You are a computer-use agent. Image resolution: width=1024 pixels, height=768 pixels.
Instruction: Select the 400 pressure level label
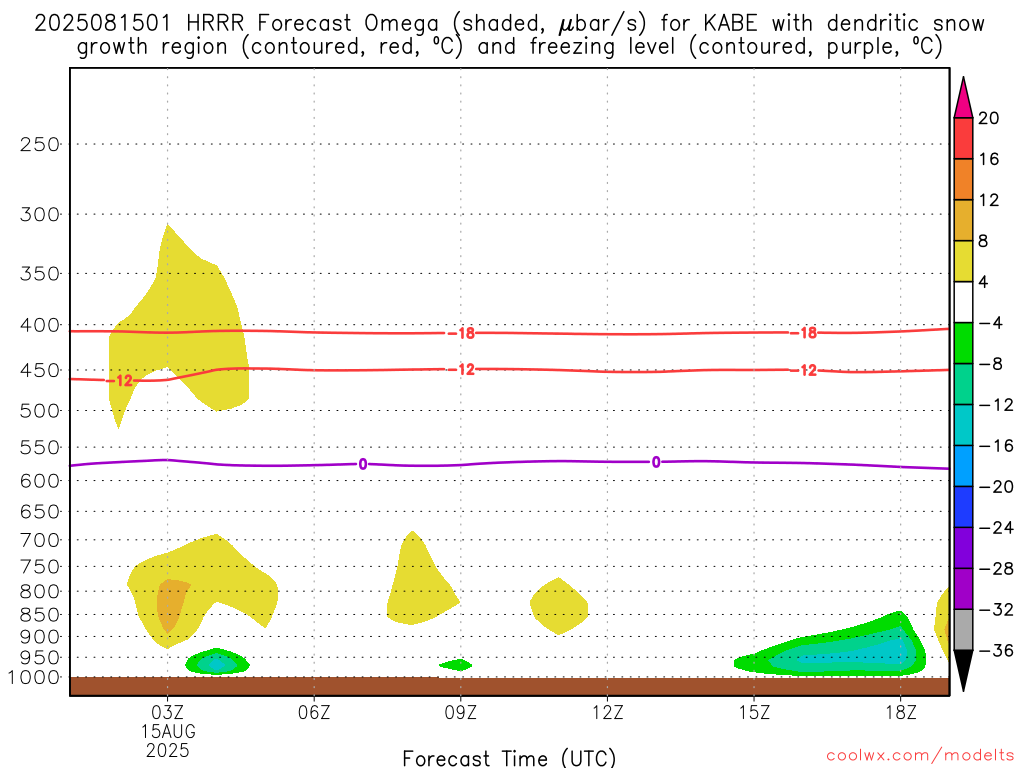click(40, 325)
